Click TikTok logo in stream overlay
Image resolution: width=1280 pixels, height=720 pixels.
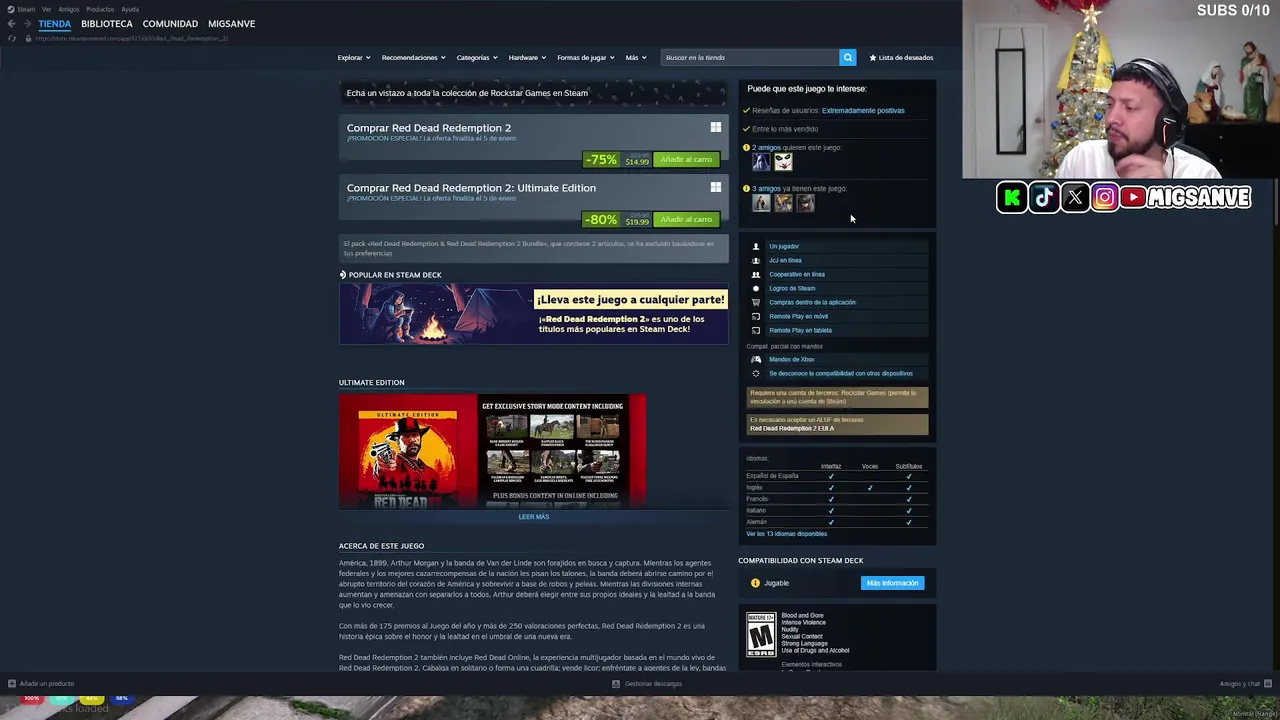point(1043,197)
